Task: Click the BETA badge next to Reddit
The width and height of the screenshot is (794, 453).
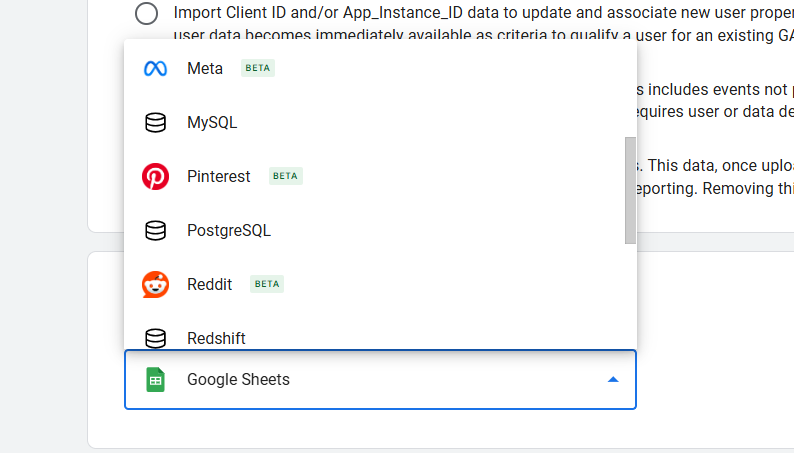Action: click(x=267, y=284)
